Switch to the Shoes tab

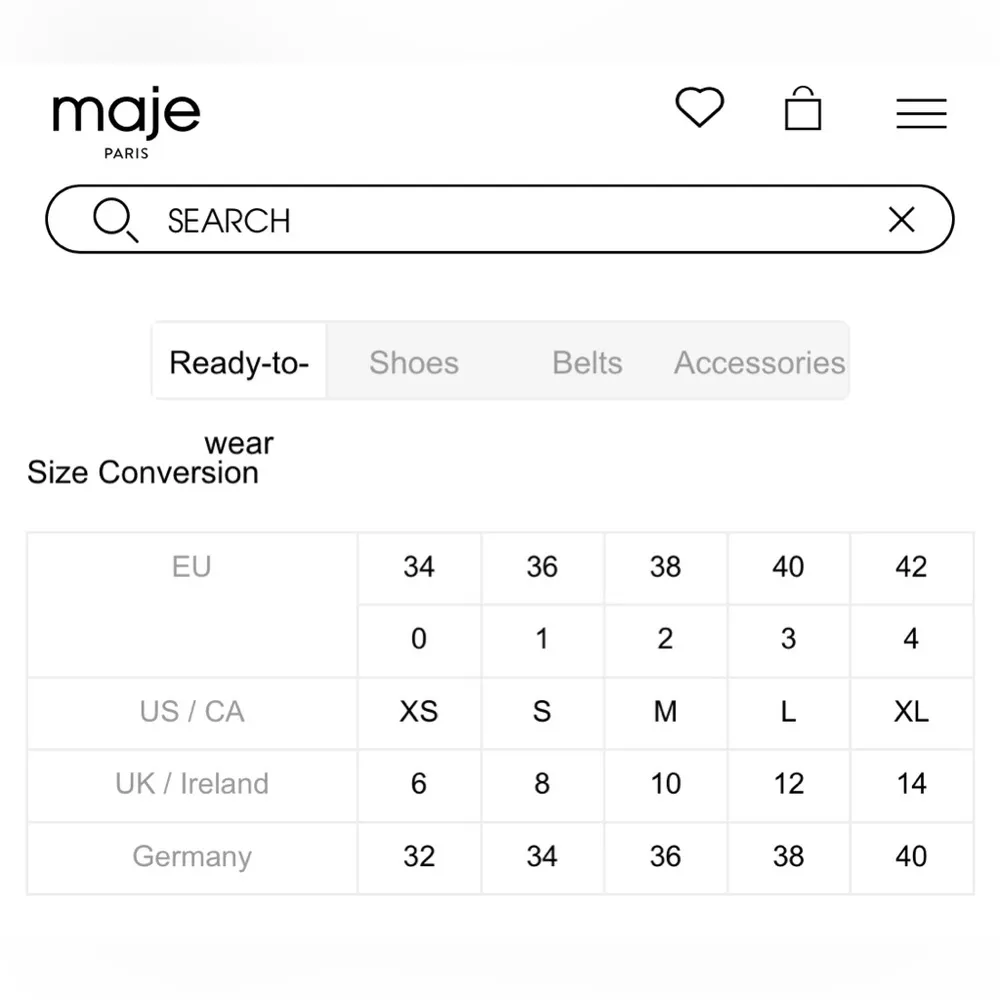click(x=414, y=362)
